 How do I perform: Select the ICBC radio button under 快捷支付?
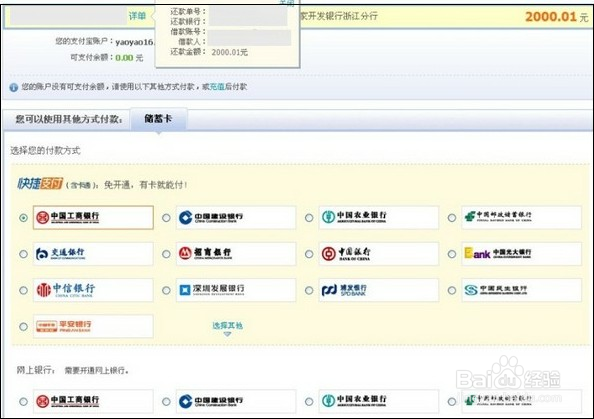[23, 218]
